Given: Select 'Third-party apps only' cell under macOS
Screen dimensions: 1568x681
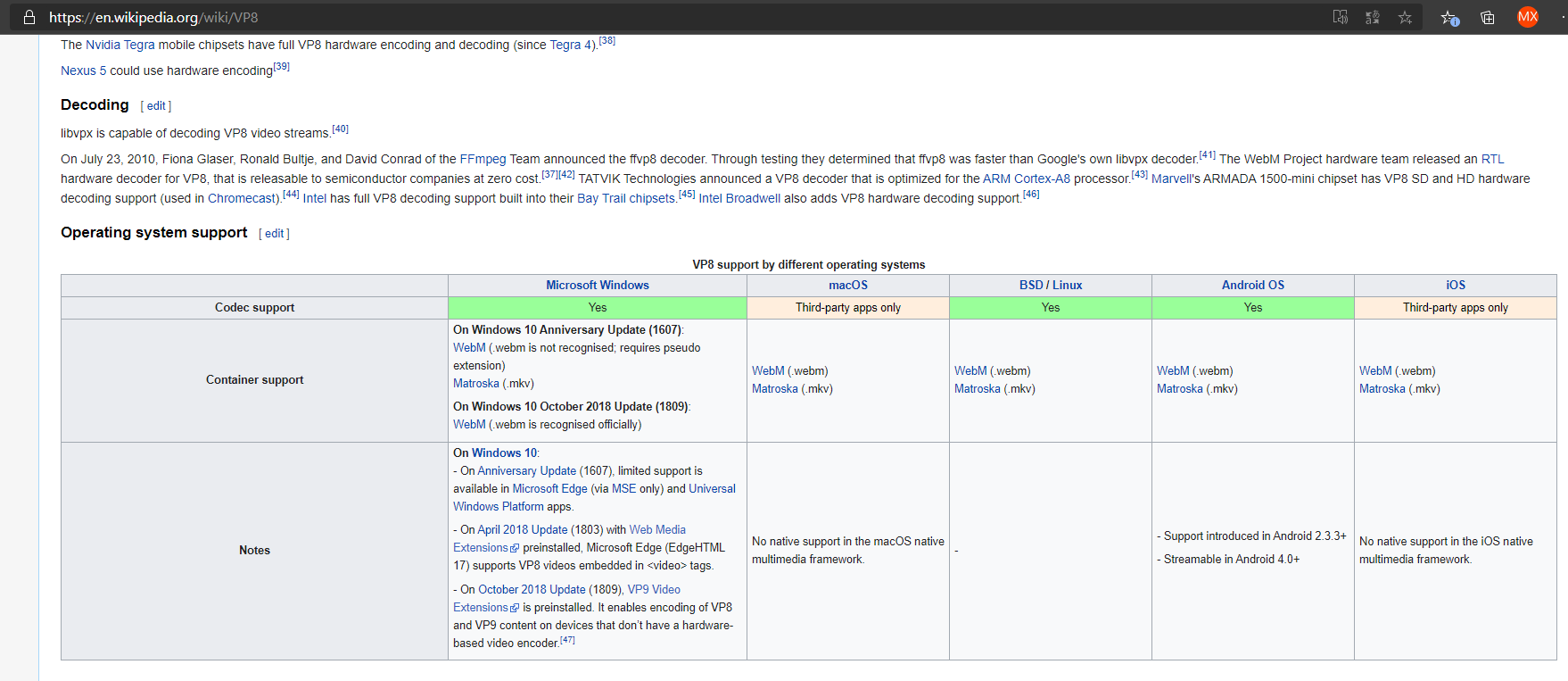Looking at the screenshot, I should tap(848, 308).
